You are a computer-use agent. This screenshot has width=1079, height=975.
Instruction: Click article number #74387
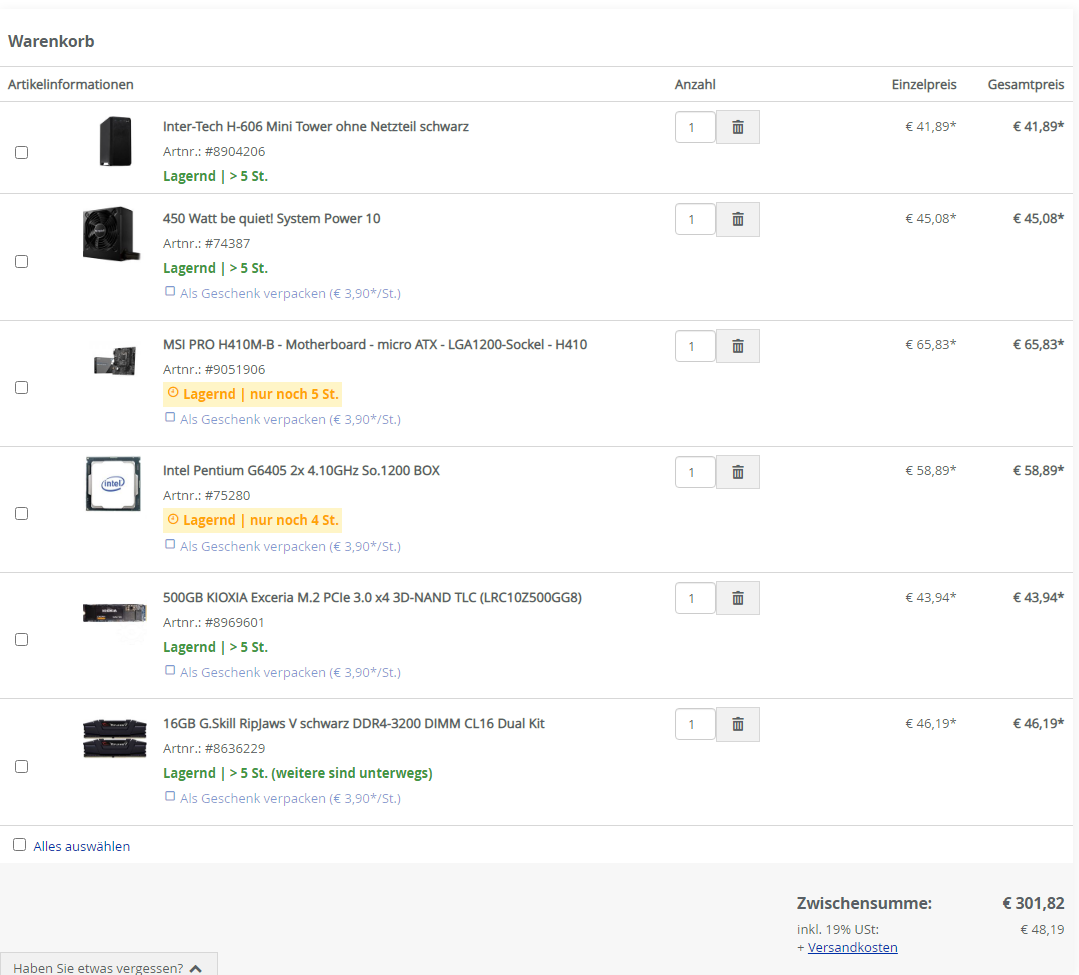(227, 244)
